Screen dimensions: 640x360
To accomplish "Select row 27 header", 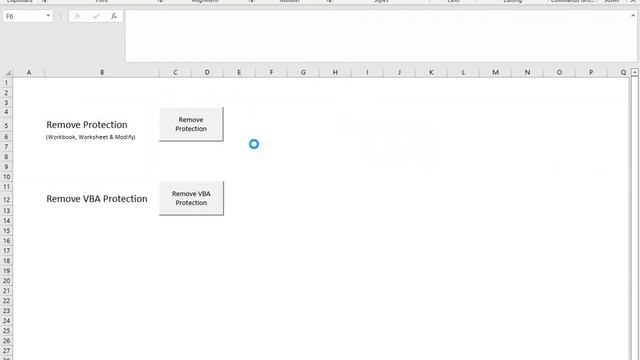I will click(x=6, y=351).
